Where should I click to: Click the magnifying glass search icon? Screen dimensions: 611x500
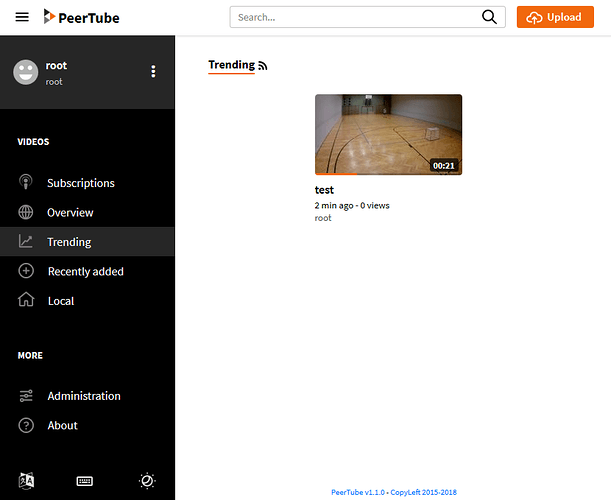tap(489, 17)
